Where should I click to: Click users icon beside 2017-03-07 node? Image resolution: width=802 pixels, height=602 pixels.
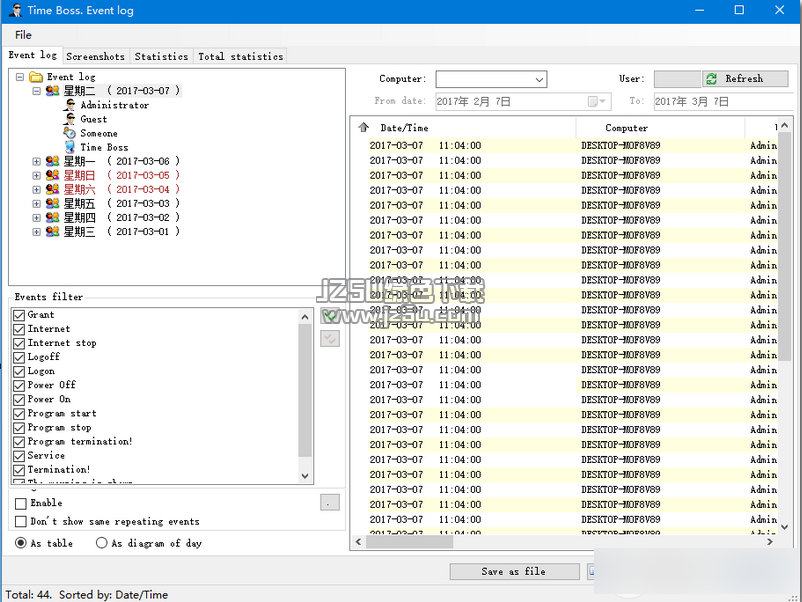[x=52, y=91]
